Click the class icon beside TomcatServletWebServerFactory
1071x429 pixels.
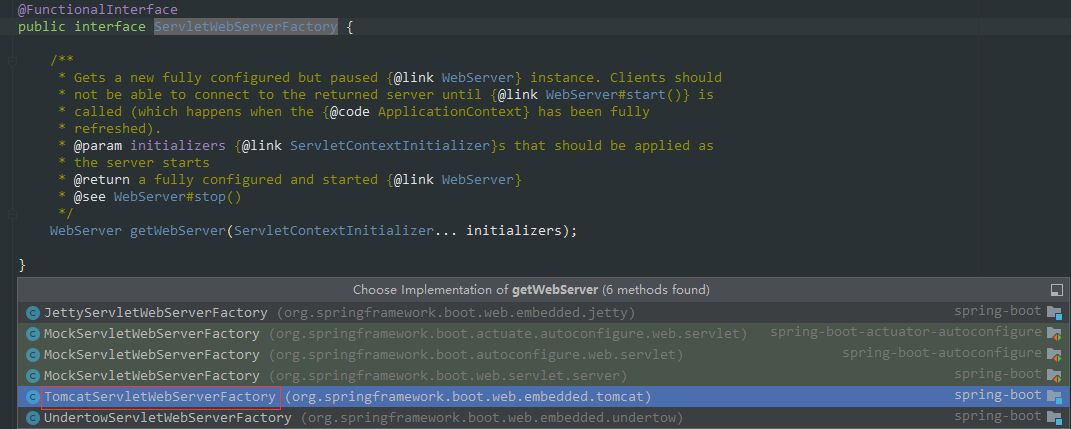pyautogui.click(x=32, y=396)
